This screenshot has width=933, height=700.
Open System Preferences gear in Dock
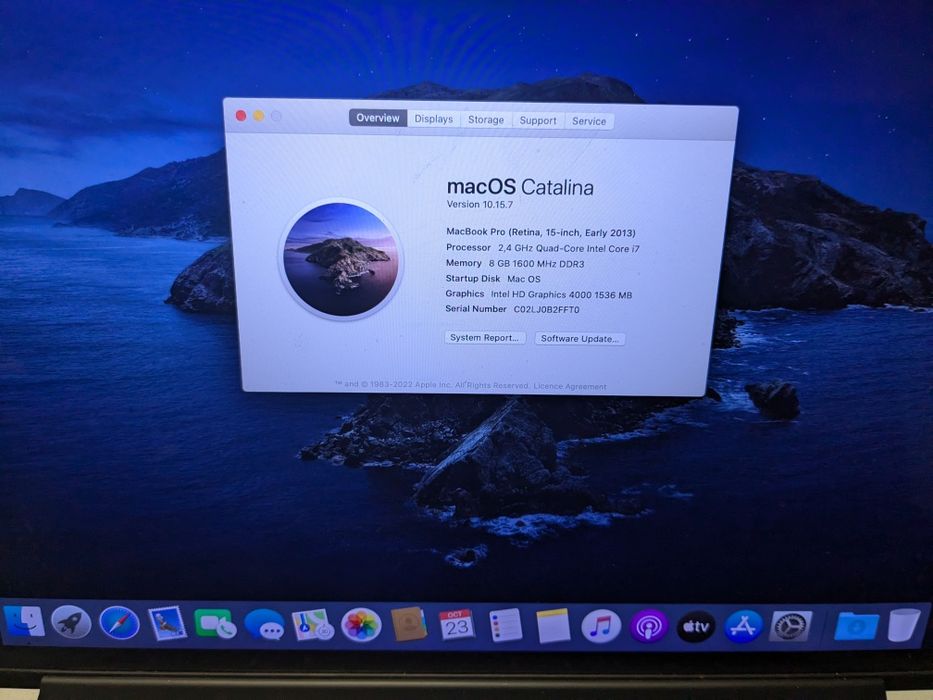(791, 626)
